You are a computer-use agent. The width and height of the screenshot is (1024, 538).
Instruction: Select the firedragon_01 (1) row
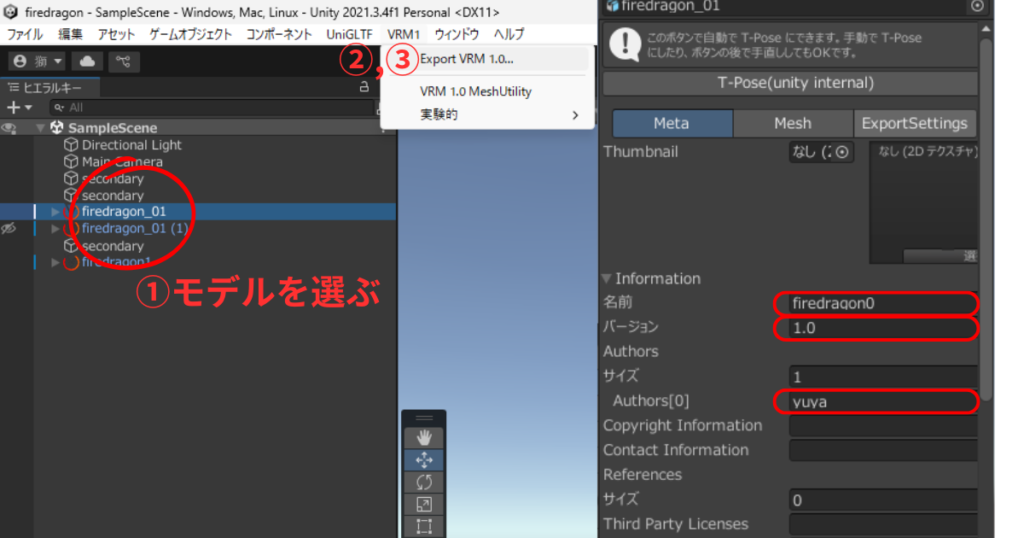(198, 229)
